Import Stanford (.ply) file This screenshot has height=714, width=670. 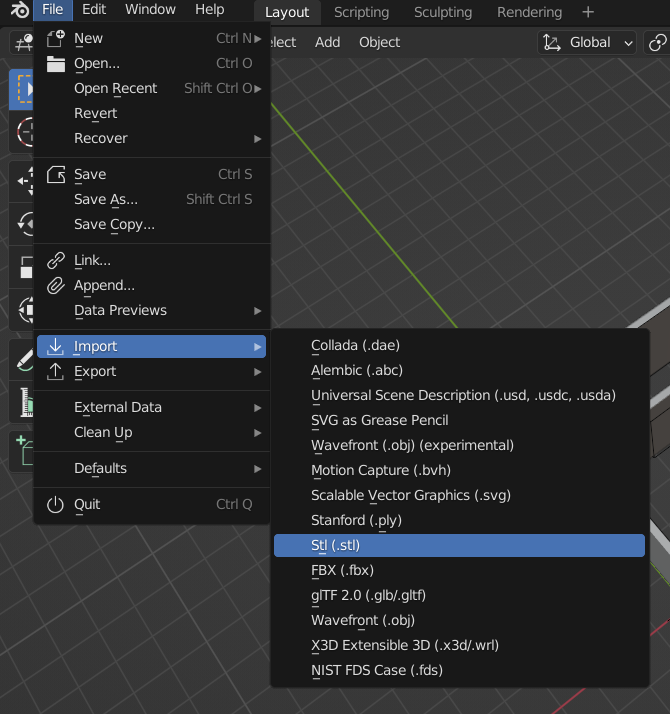point(459,520)
